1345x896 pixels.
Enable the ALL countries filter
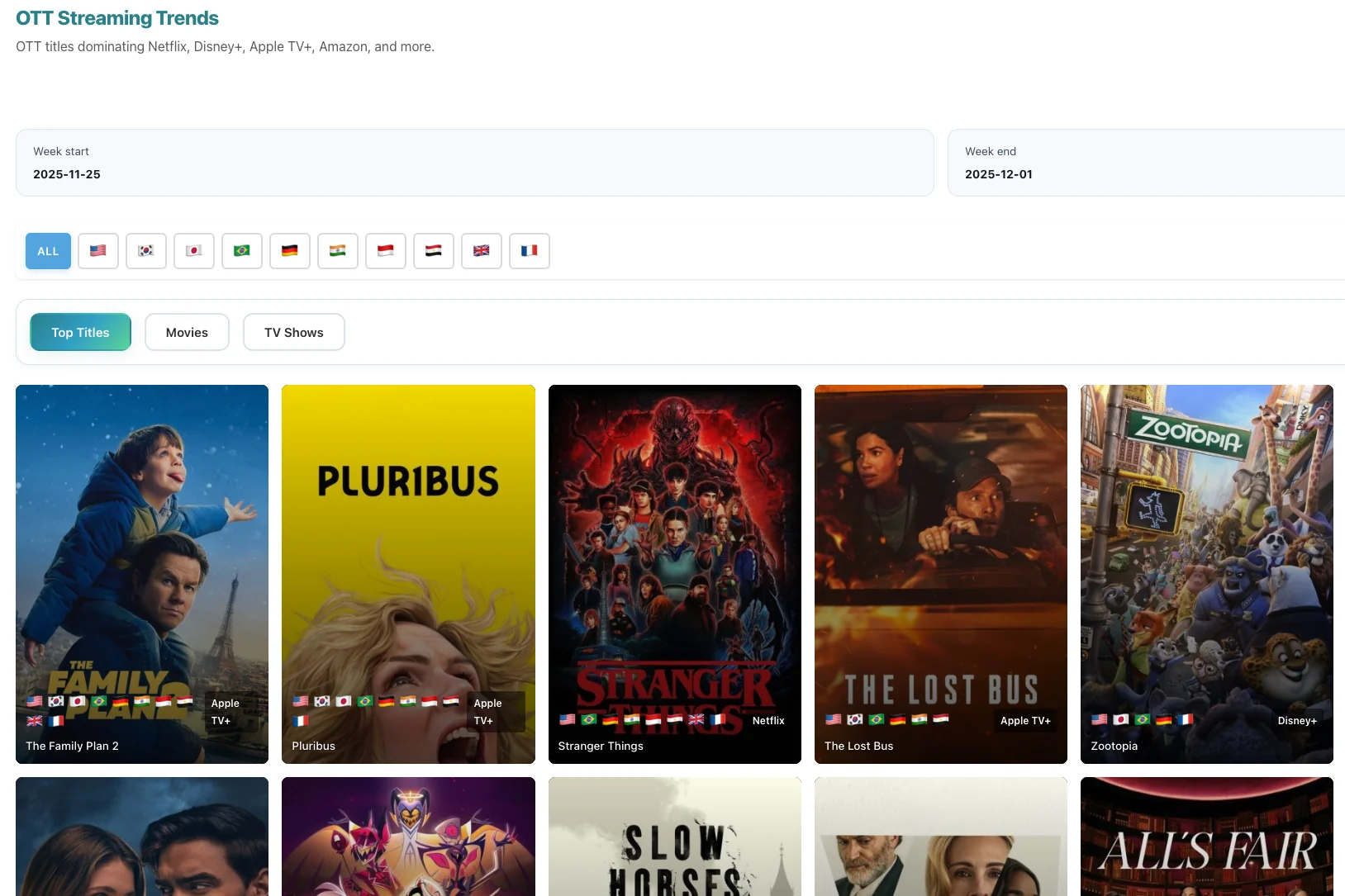click(47, 251)
